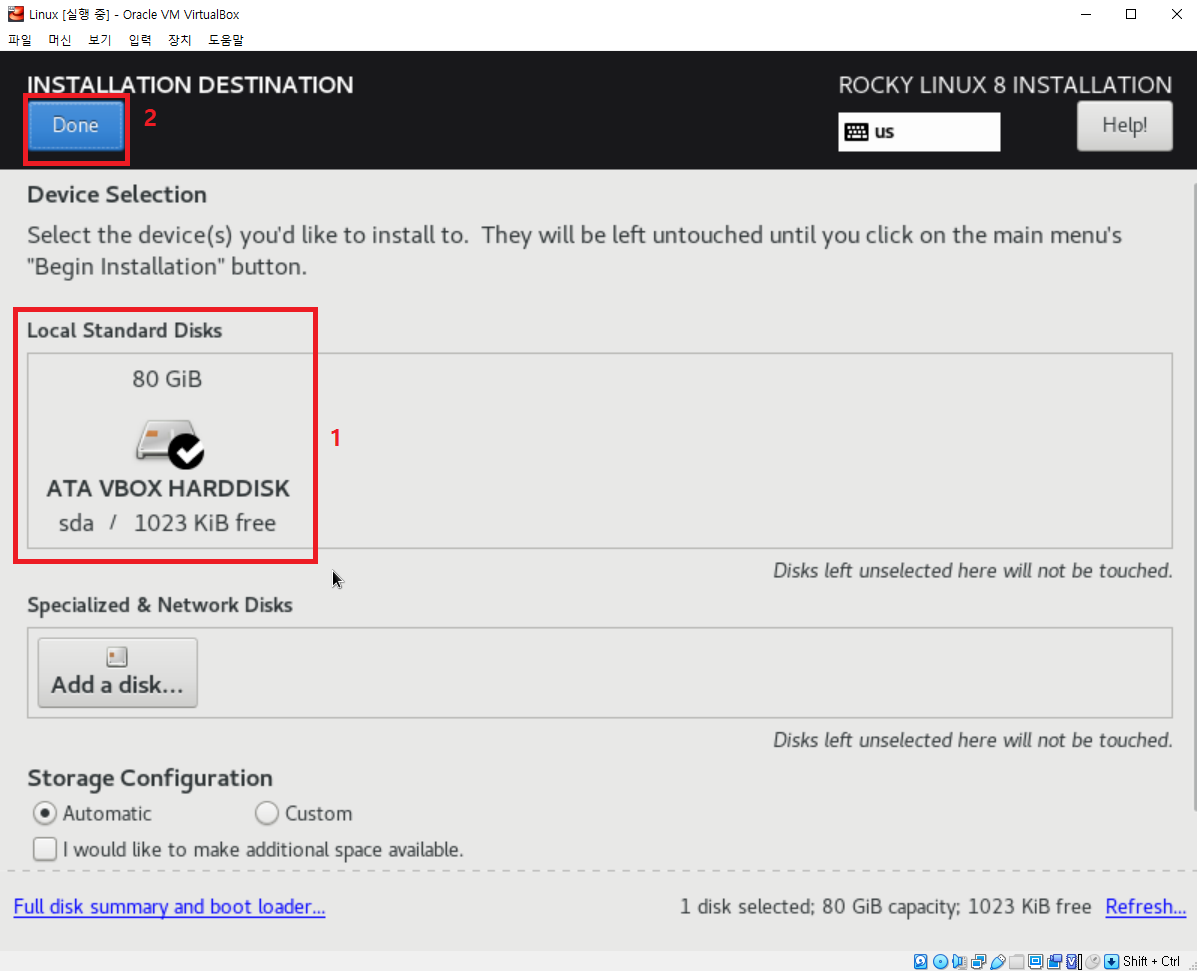Click the USB devices status icon
The image size is (1197, 971).
tap(998, 961)
